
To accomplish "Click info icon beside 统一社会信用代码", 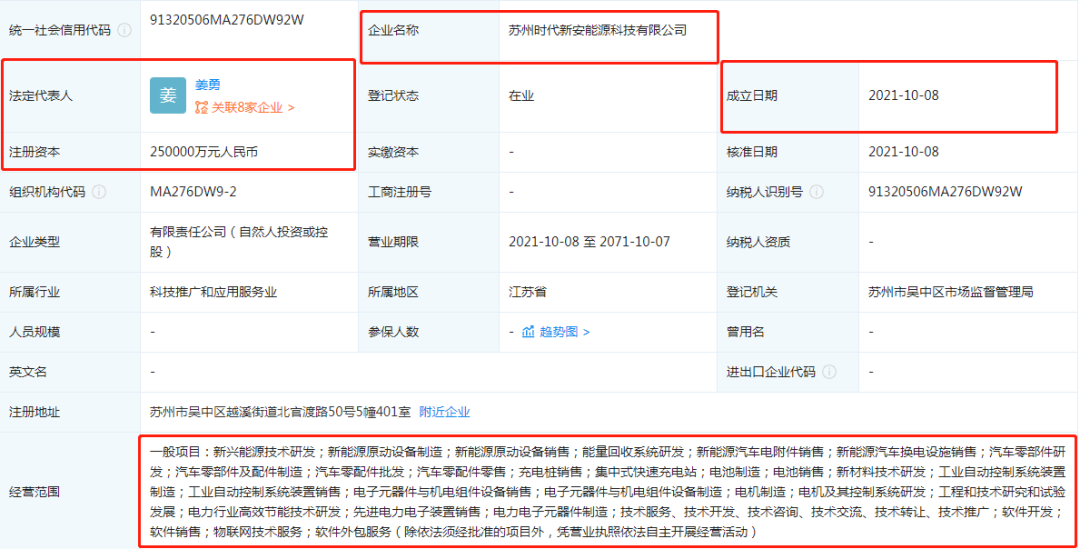I will pyautogui.click(x=125, y=30).
